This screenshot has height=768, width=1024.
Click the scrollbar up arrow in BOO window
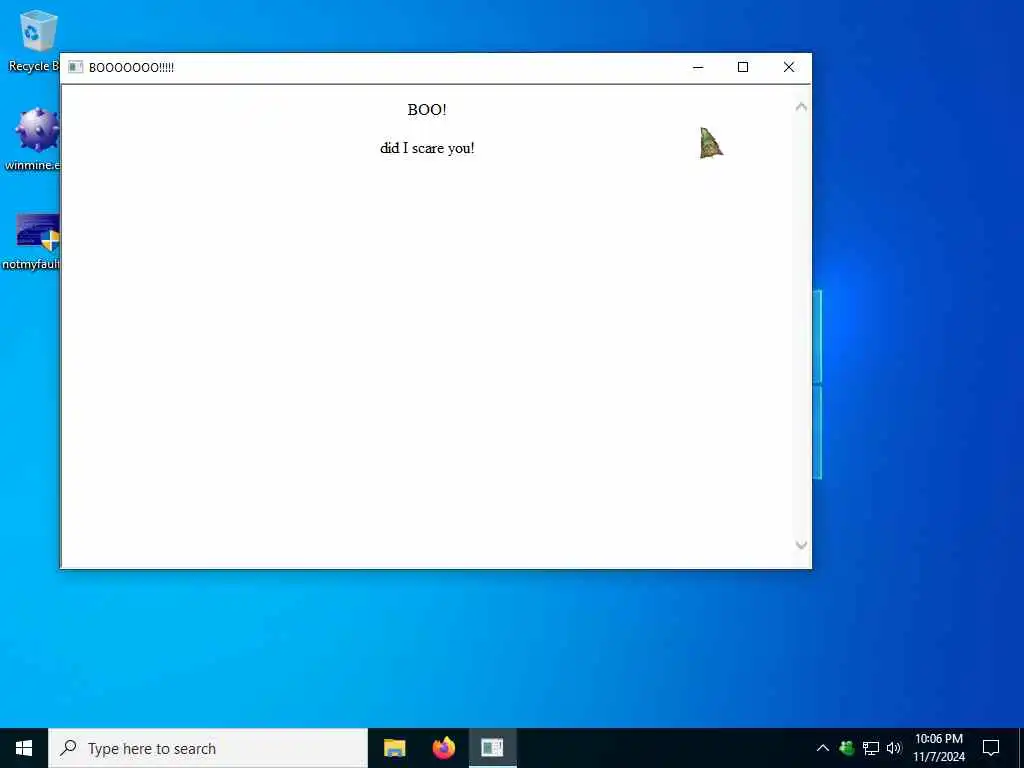point(801,106)
